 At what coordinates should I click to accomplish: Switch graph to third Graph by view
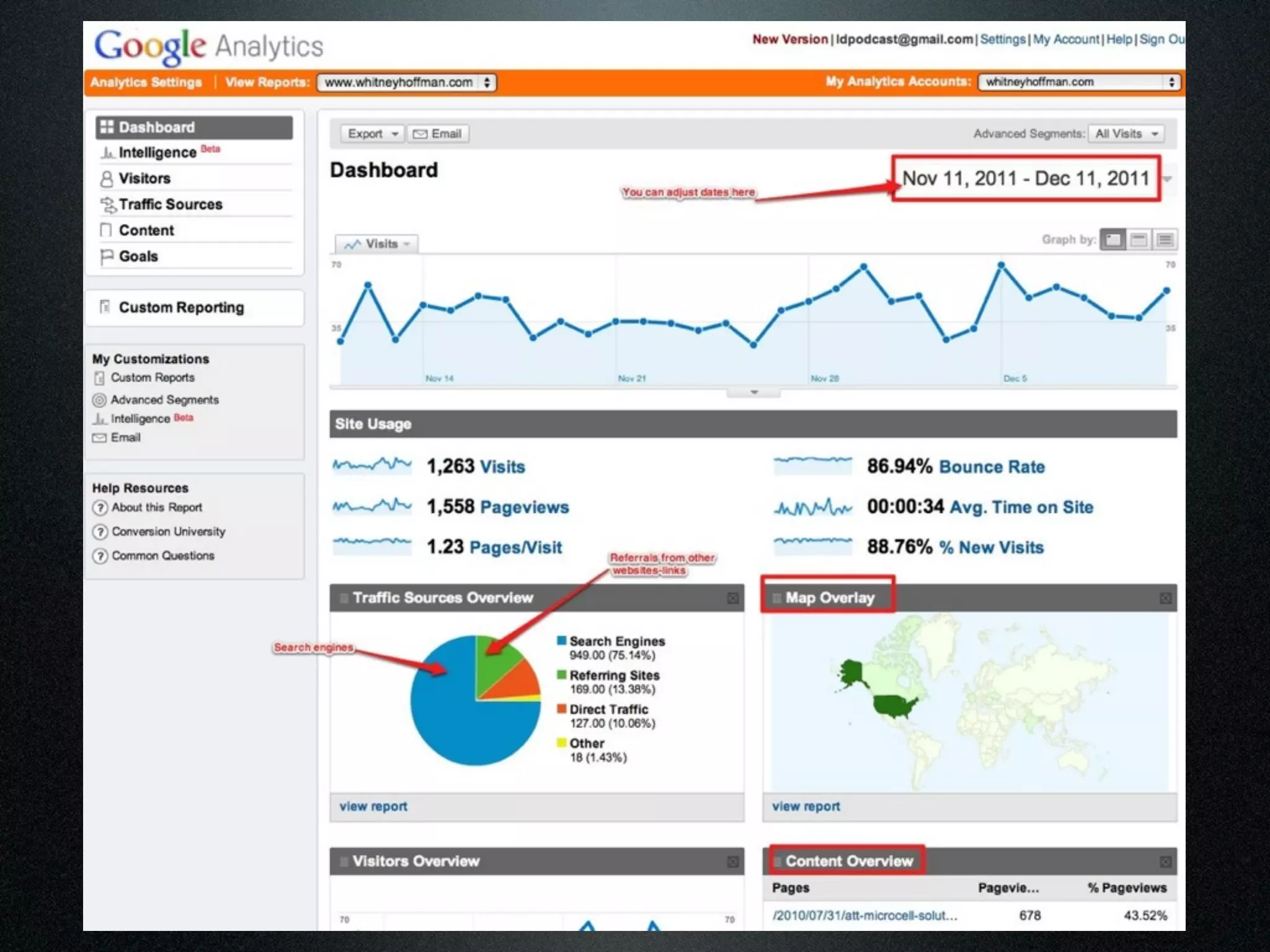click(x=1165, y=240)
